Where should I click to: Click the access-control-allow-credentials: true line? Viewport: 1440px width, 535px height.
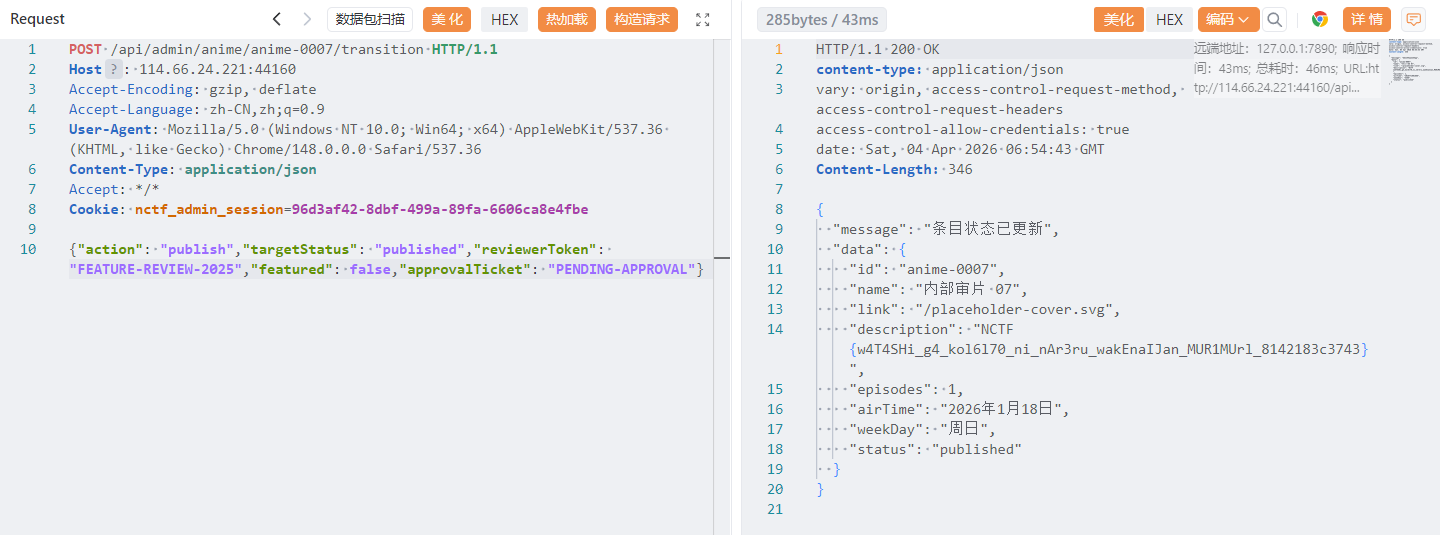972,129
